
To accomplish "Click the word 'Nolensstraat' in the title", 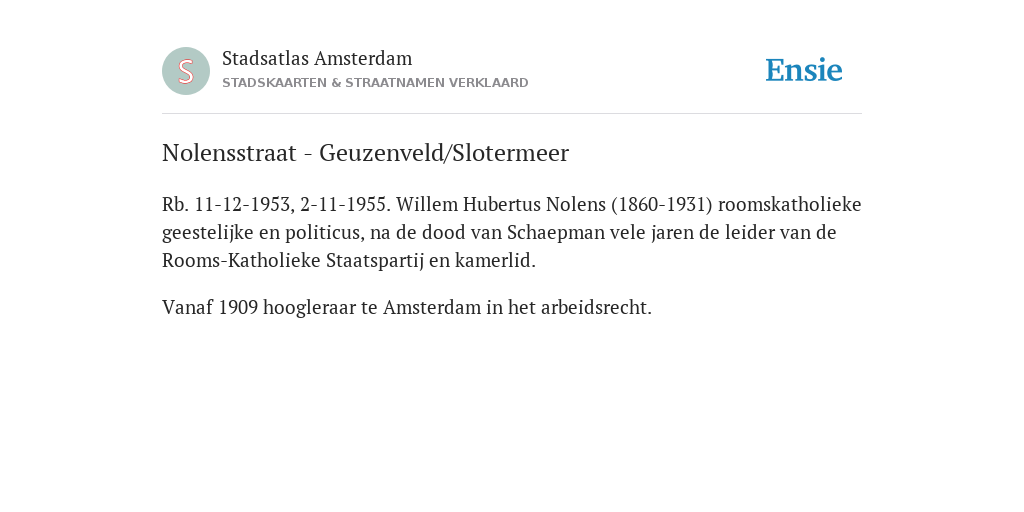I will [x=229, y=153].
